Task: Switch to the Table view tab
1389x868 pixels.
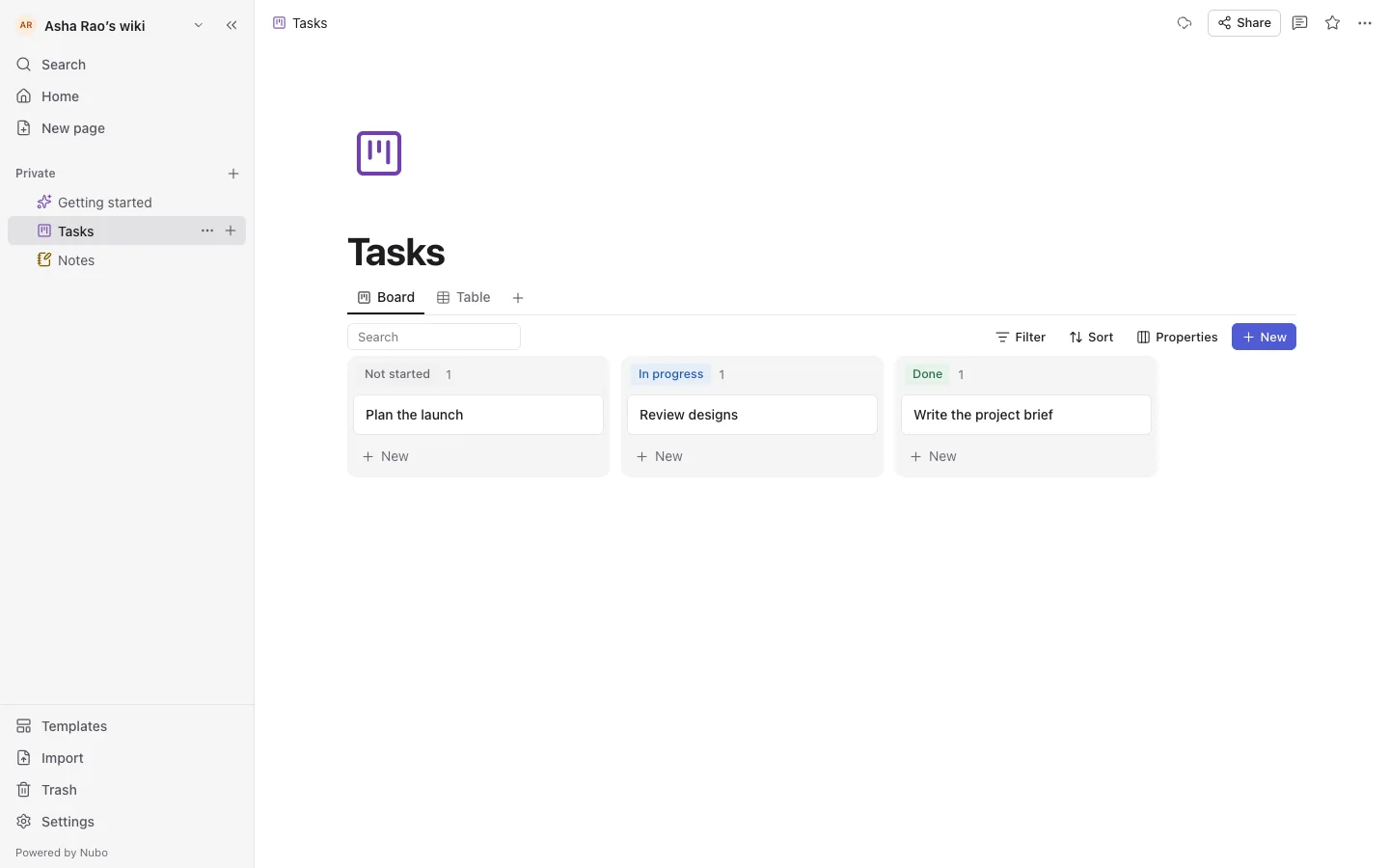Action: click(464, 298)
